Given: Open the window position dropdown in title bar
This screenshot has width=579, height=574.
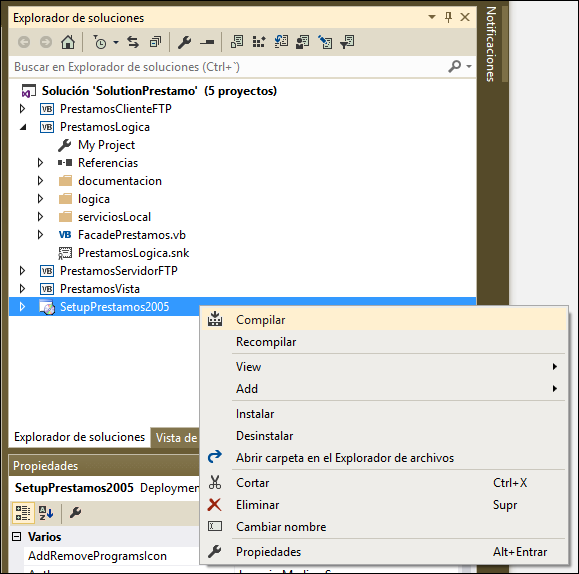Looking at the screenshot, I should coord(432,17).
